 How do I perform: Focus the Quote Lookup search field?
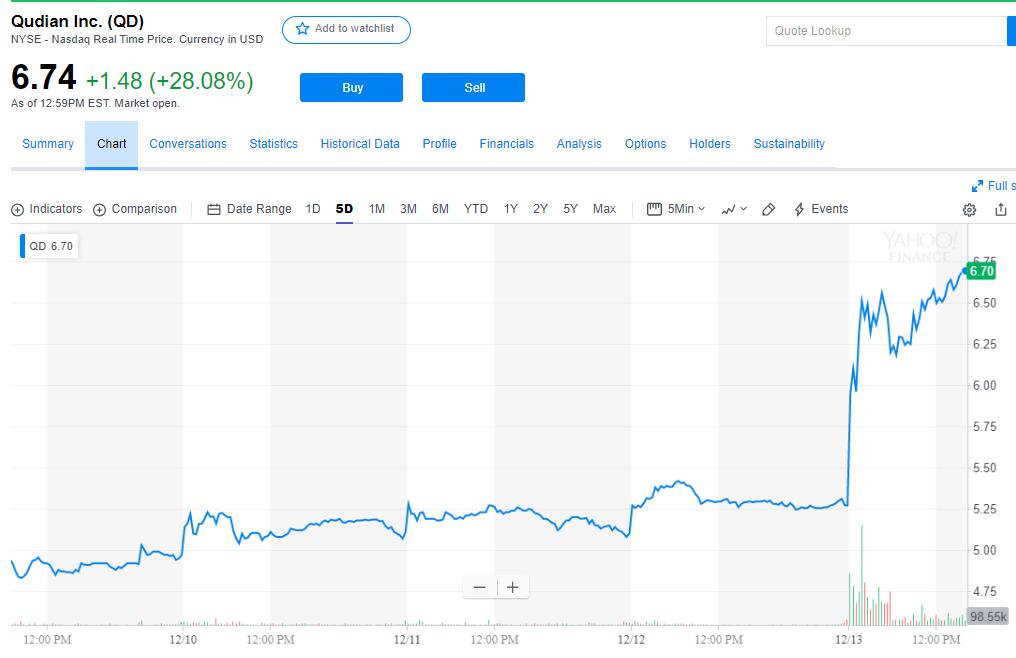(x=886, y=30)
